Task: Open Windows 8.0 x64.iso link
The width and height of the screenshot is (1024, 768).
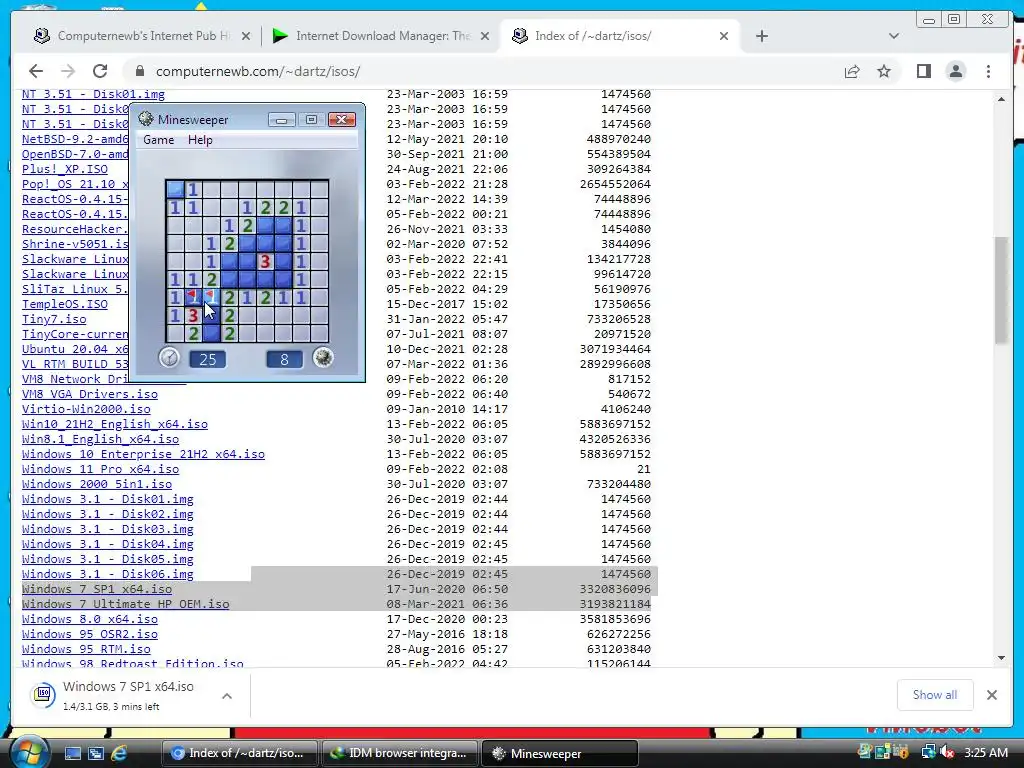Action: 89,620
